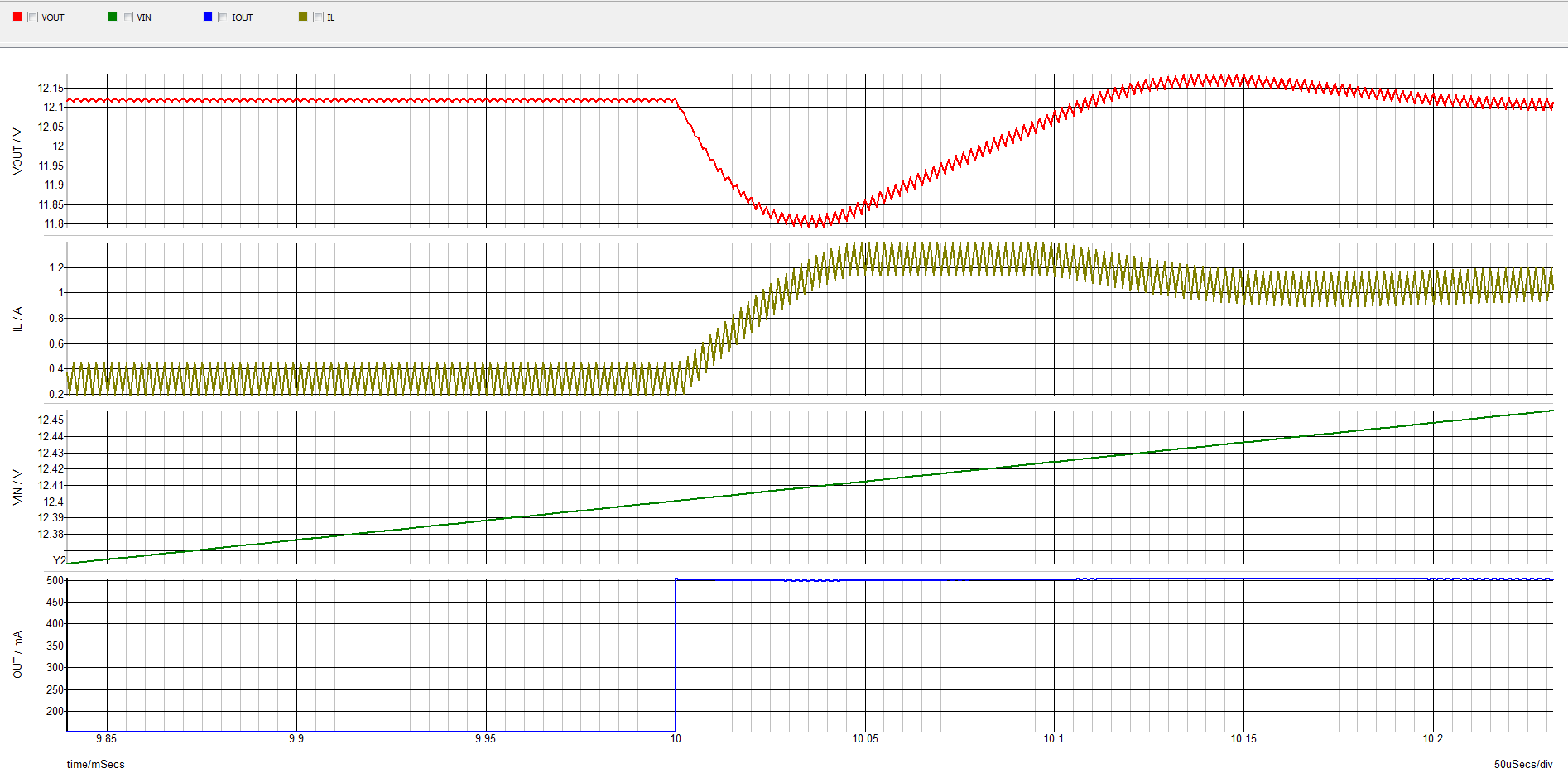Viewport: 1568px width, 778px height.
Task: Click the red VOUT color swatch
Action: pyautogui.click(x=16, y=16)
